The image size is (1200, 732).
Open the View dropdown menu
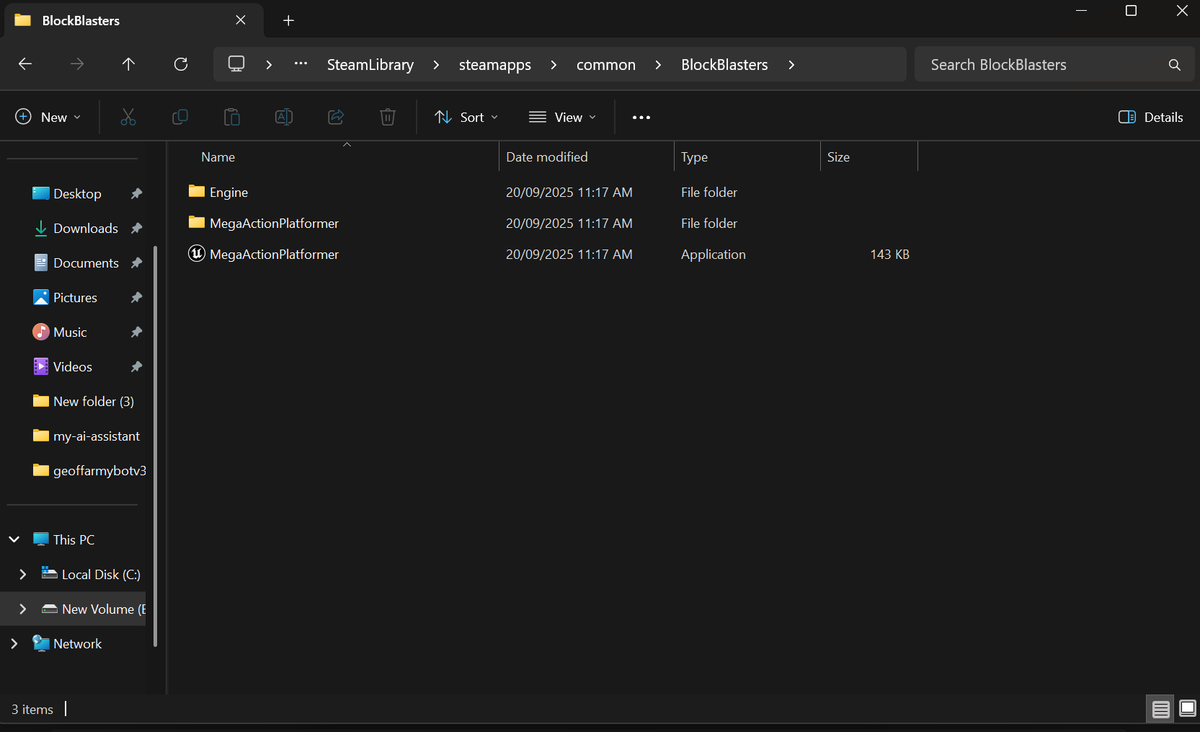[x=562, y=117]
